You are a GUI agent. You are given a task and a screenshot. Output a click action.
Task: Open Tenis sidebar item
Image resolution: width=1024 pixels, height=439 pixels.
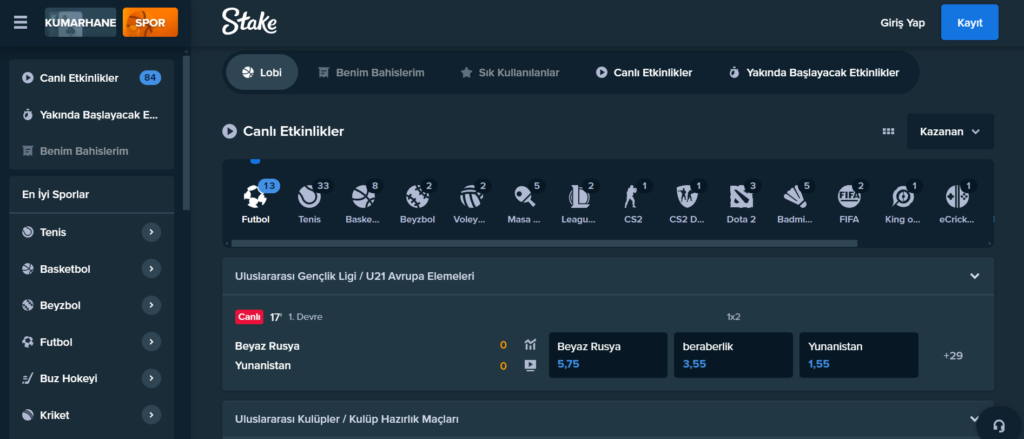tap(53, 232)
